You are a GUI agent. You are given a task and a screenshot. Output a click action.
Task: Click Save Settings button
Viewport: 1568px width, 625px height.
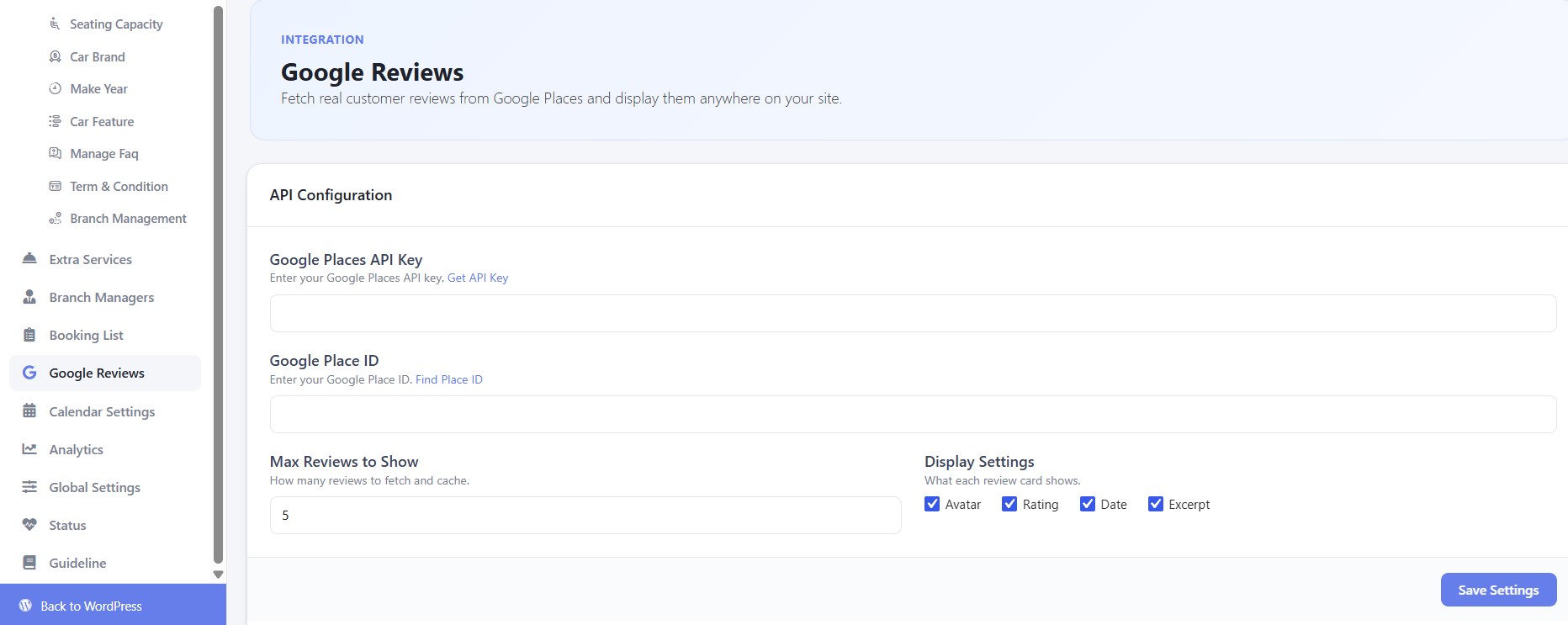[x=1498, y=590]
